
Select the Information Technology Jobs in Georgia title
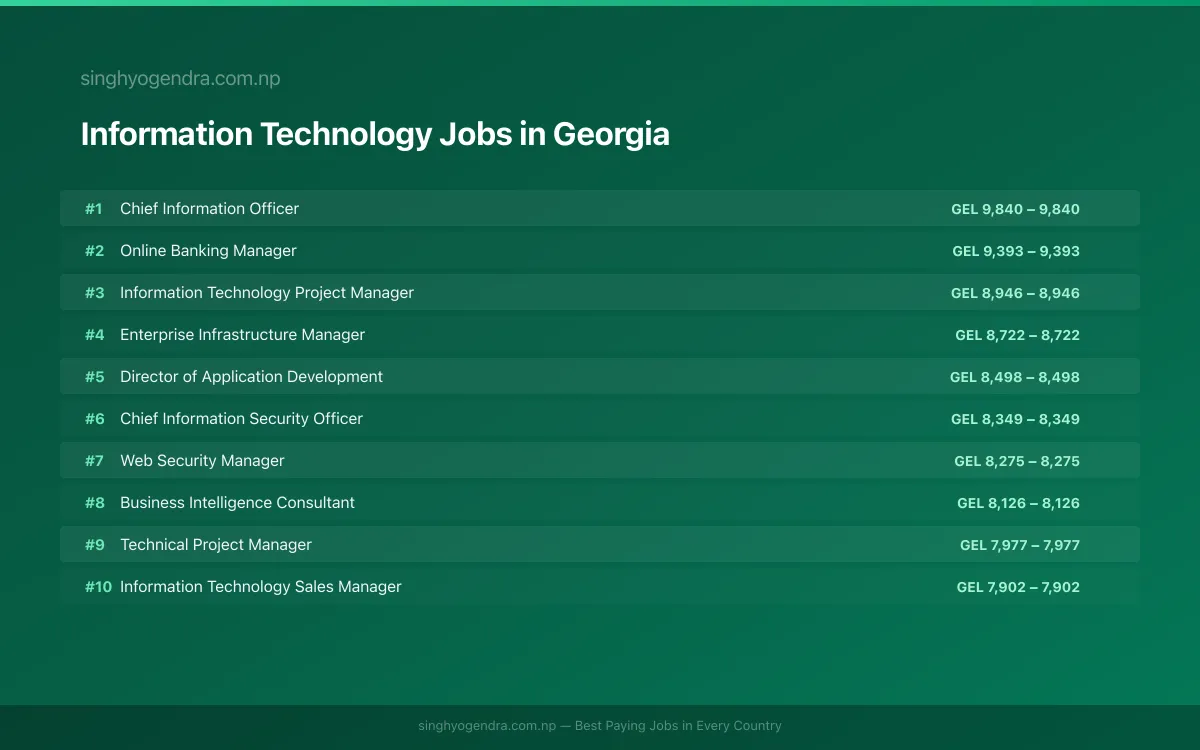[375, 134]
